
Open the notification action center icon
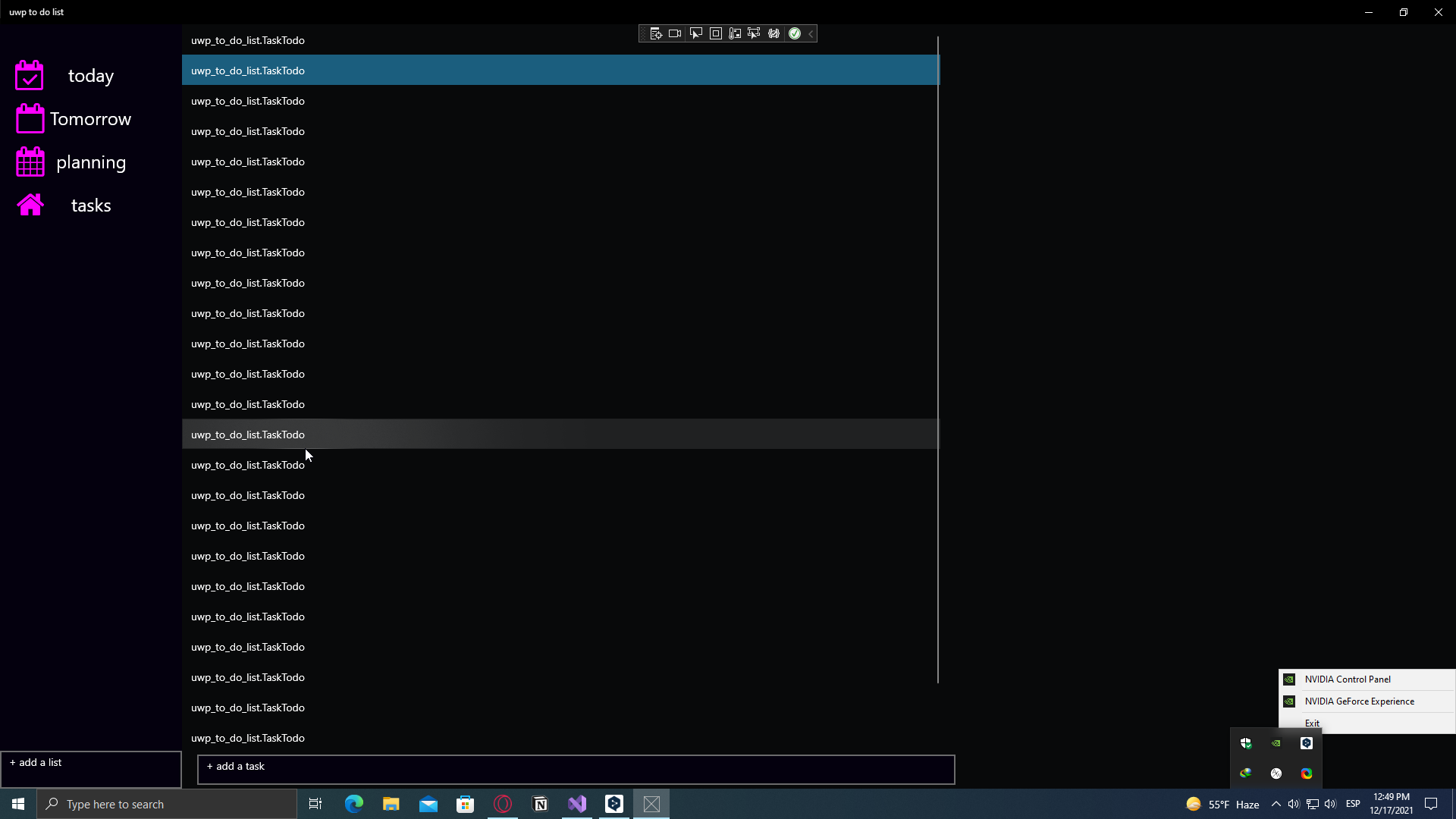pyautogui.click(x=1431, y=804)
